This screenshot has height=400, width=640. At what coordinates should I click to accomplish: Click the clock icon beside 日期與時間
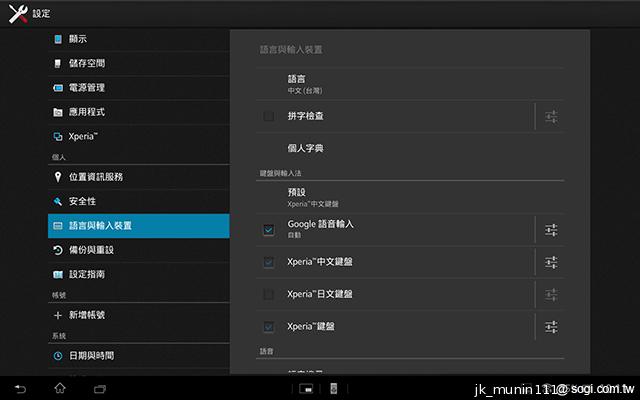tap(58, 356)
